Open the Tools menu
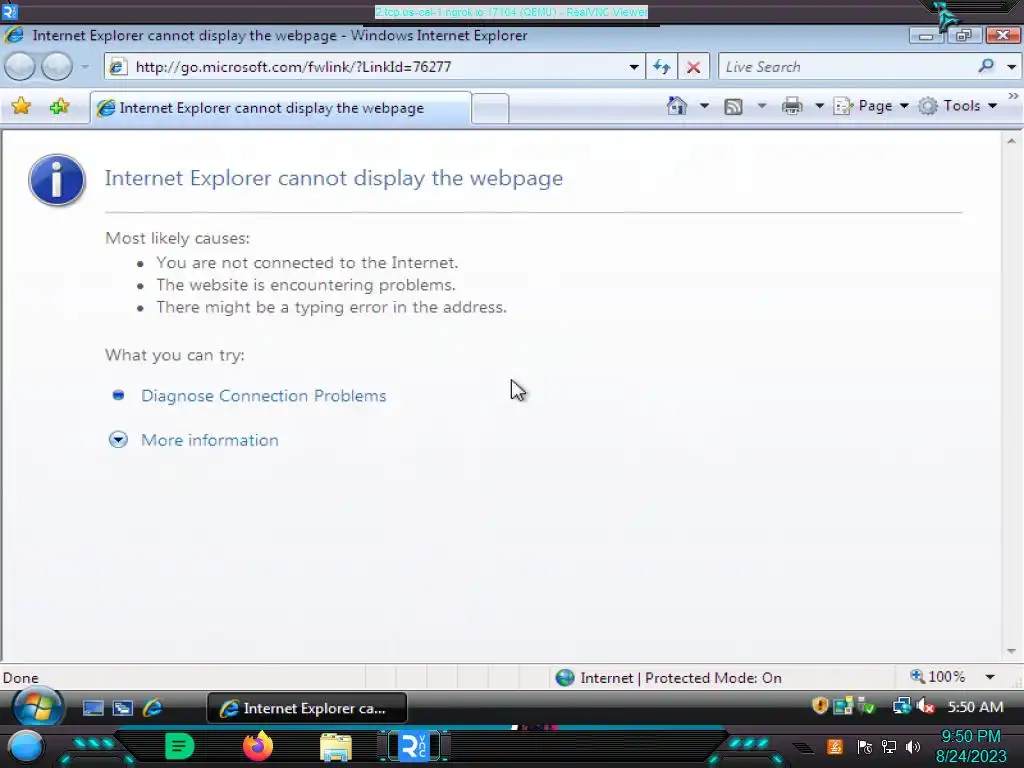1024x768 pixels. coord(957,106)
